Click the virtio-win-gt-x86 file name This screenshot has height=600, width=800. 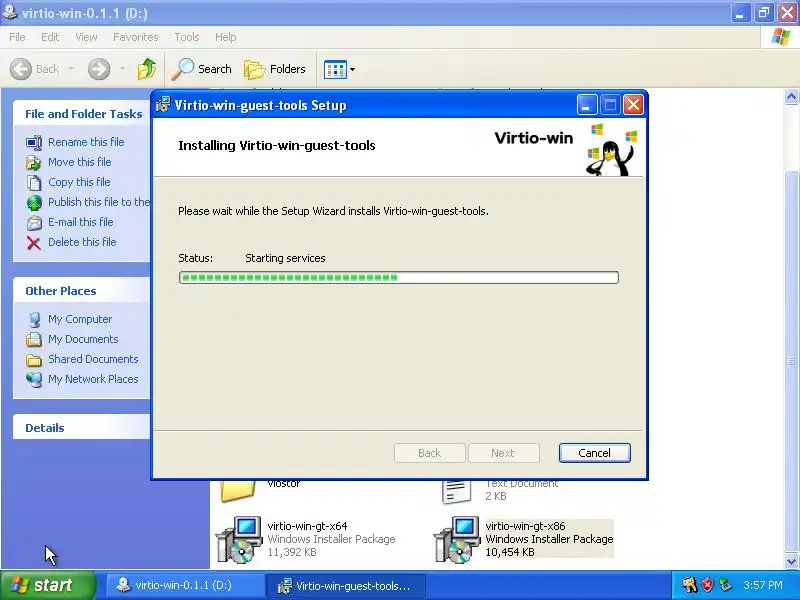[526, 526]
